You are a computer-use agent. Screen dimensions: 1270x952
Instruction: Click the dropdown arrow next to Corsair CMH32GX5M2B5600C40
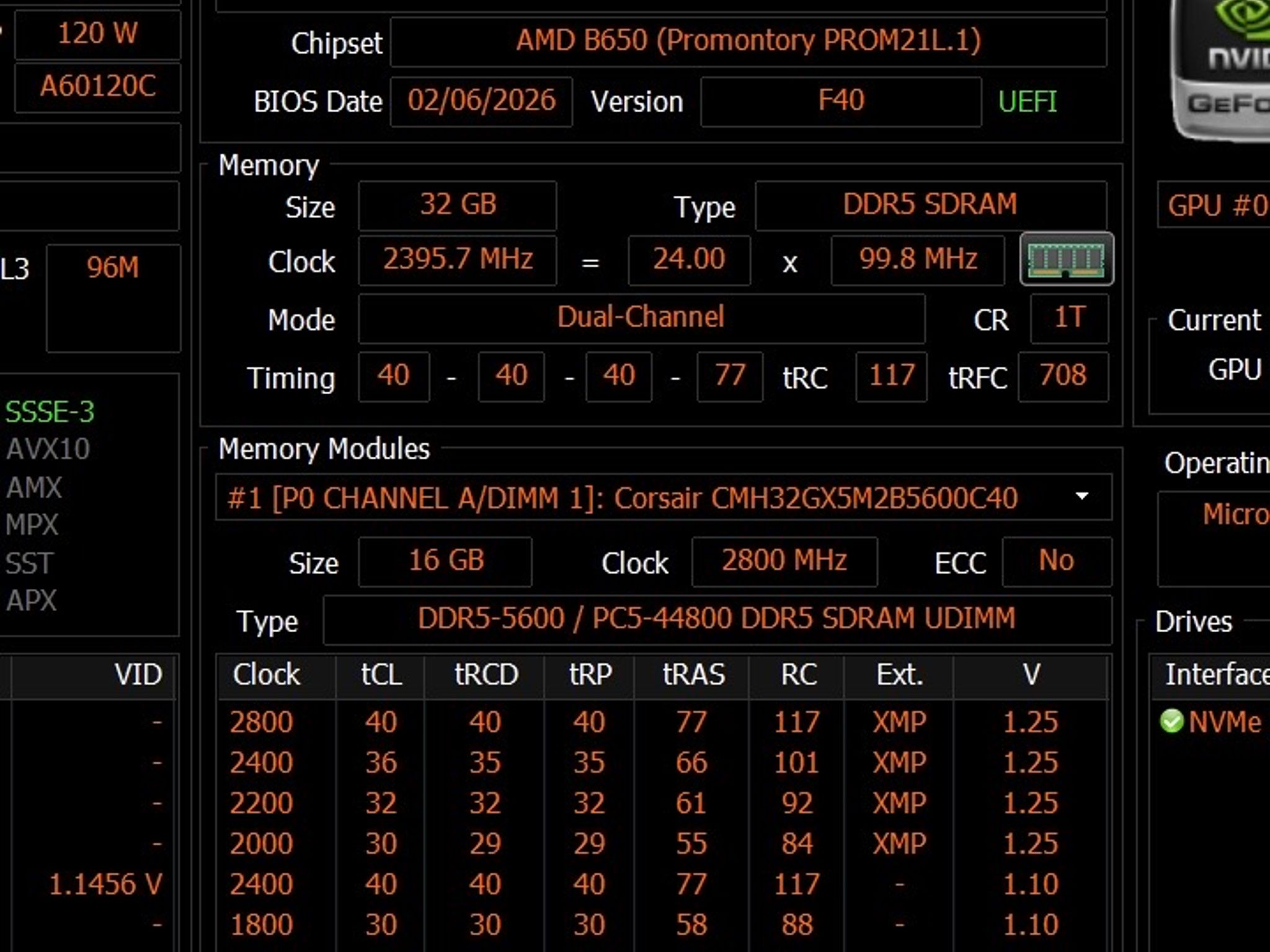tap(1082, 496)
